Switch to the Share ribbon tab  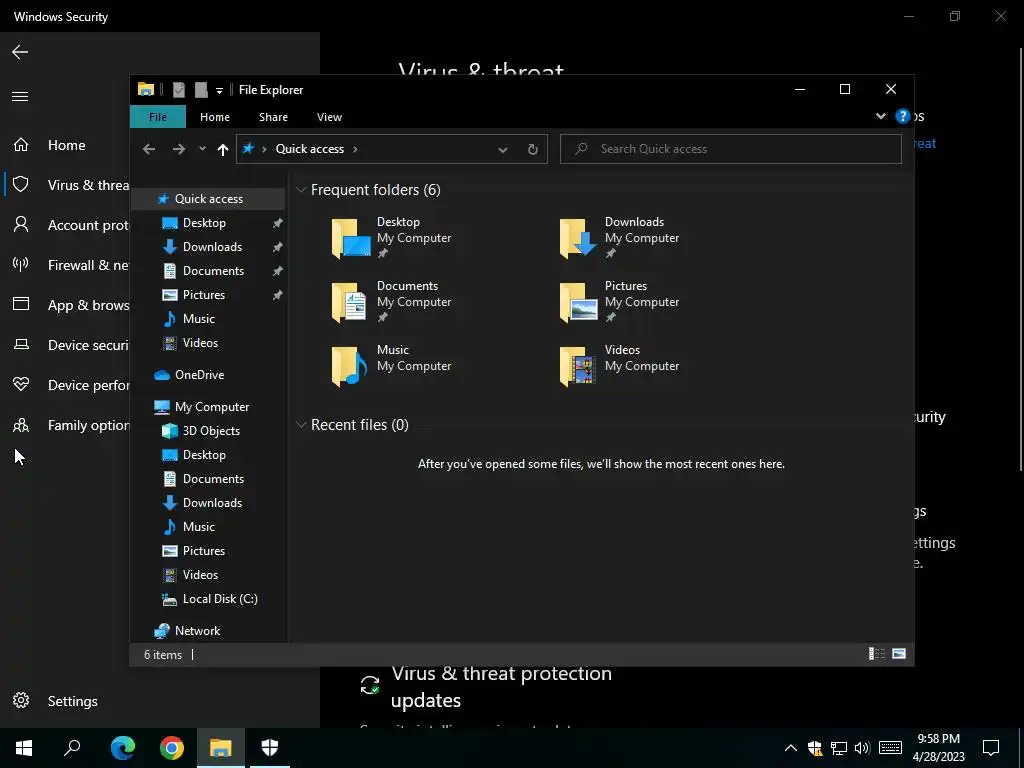pyautogui.click(x=273, y=117)
